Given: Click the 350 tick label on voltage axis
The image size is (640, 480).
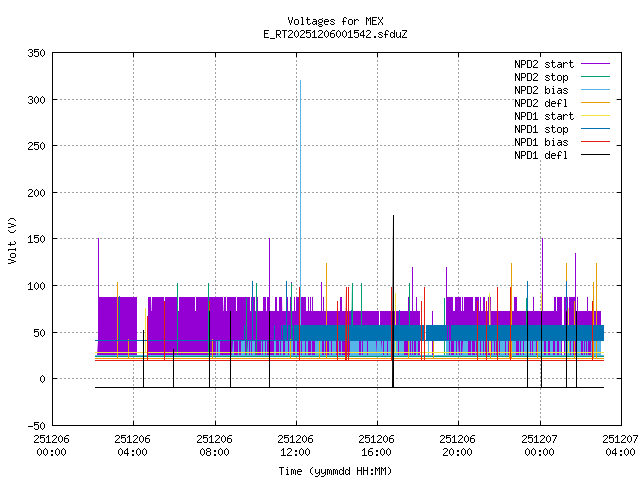Looking at the screenshot, I should pos(34,53).
